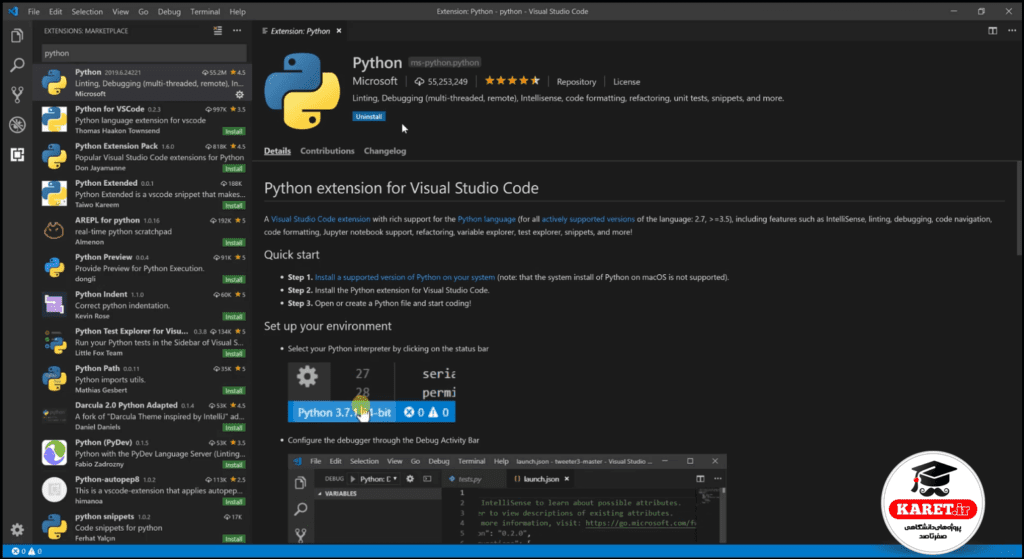Switch to the Changelog tab
This screenshot has width=1024, height=559.
[385, 151]
